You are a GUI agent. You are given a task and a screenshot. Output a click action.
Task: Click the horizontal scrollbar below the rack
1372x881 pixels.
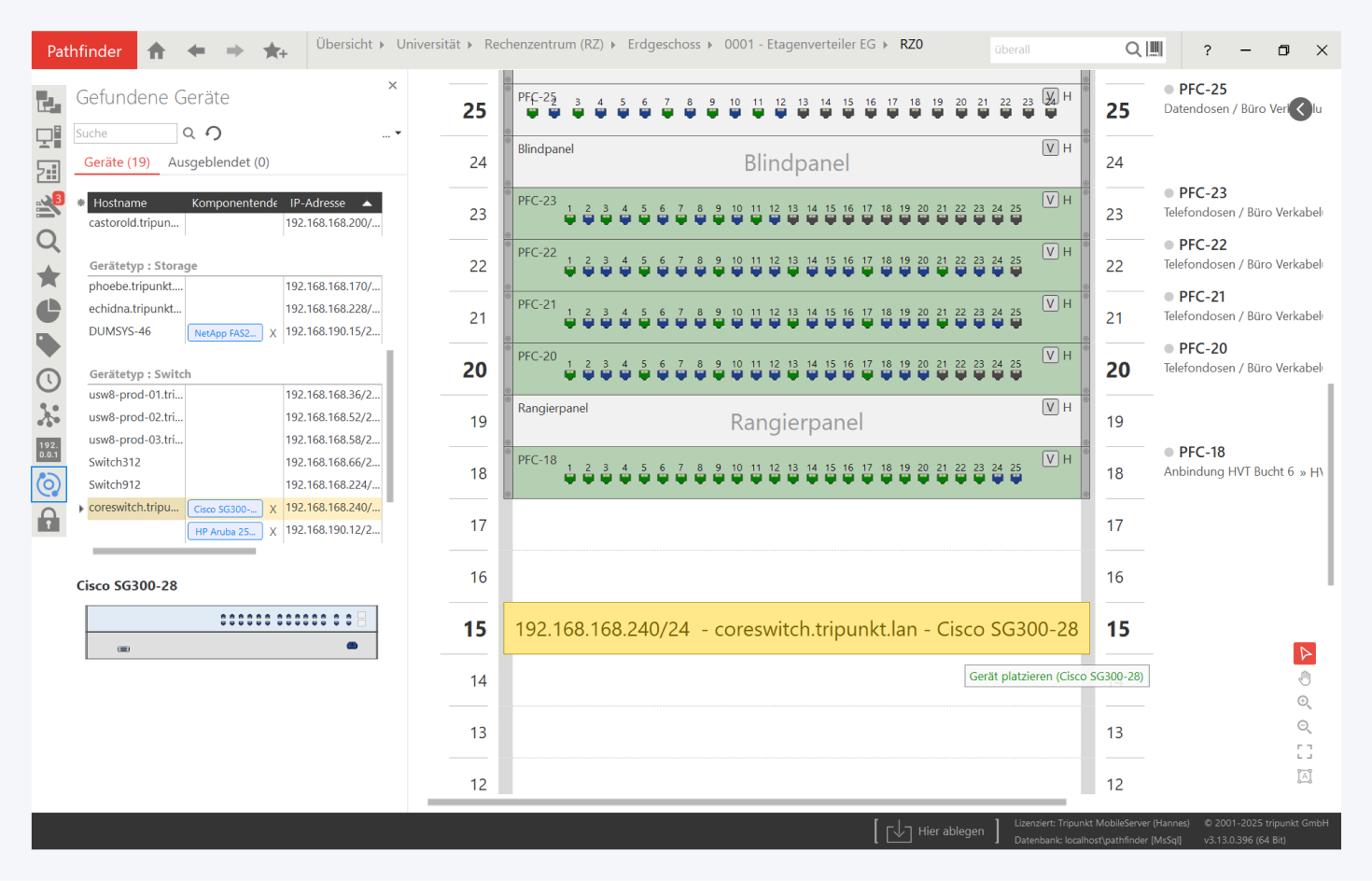coord(747,802)
